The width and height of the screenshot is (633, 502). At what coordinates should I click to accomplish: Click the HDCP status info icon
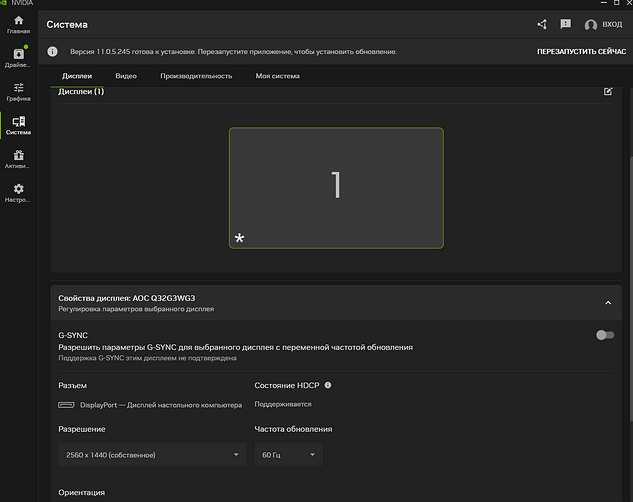pyautogui.click(x=328, y=385)
